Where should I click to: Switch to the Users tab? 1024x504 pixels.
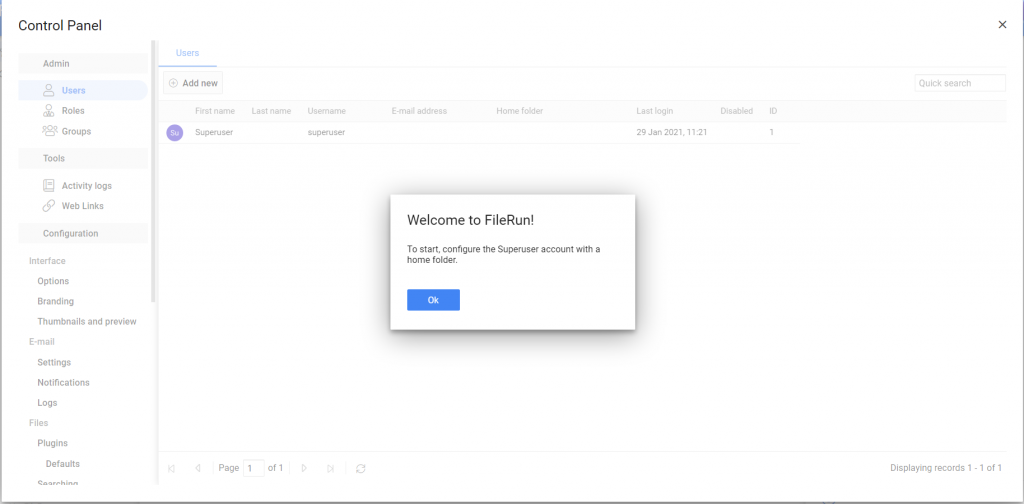click(x=187, y=53)
